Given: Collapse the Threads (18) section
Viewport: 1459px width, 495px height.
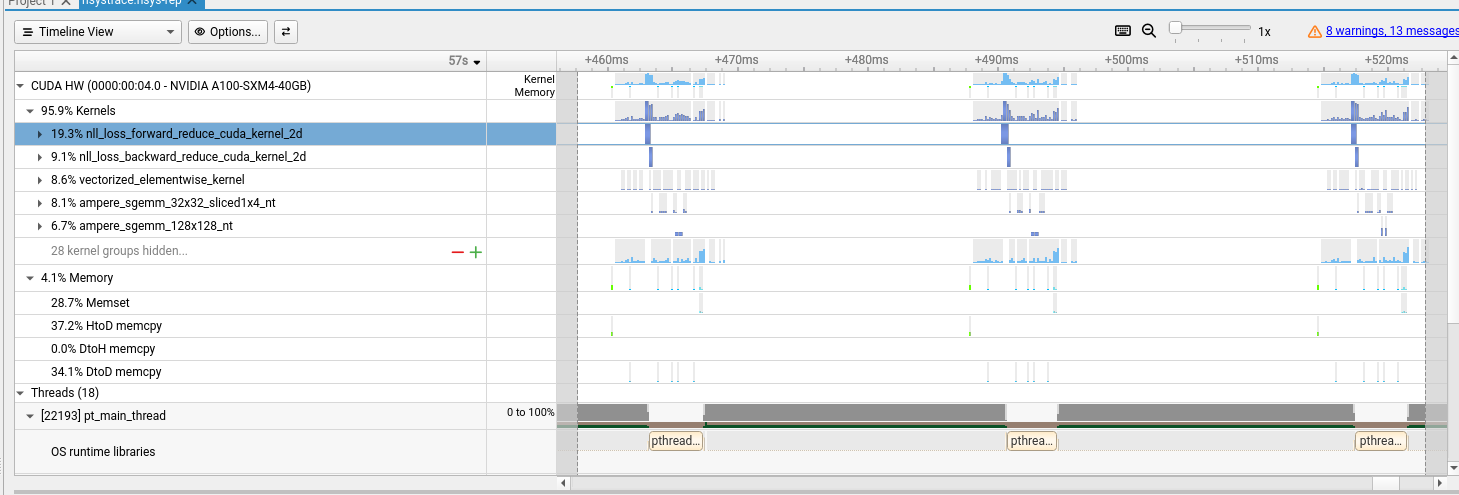Looking at the screenshot, I should coord(21,393).
